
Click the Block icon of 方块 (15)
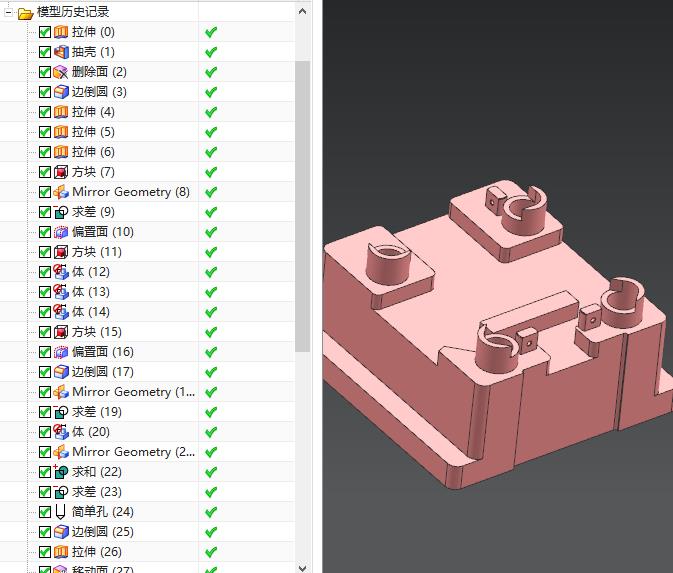point(61,332)
